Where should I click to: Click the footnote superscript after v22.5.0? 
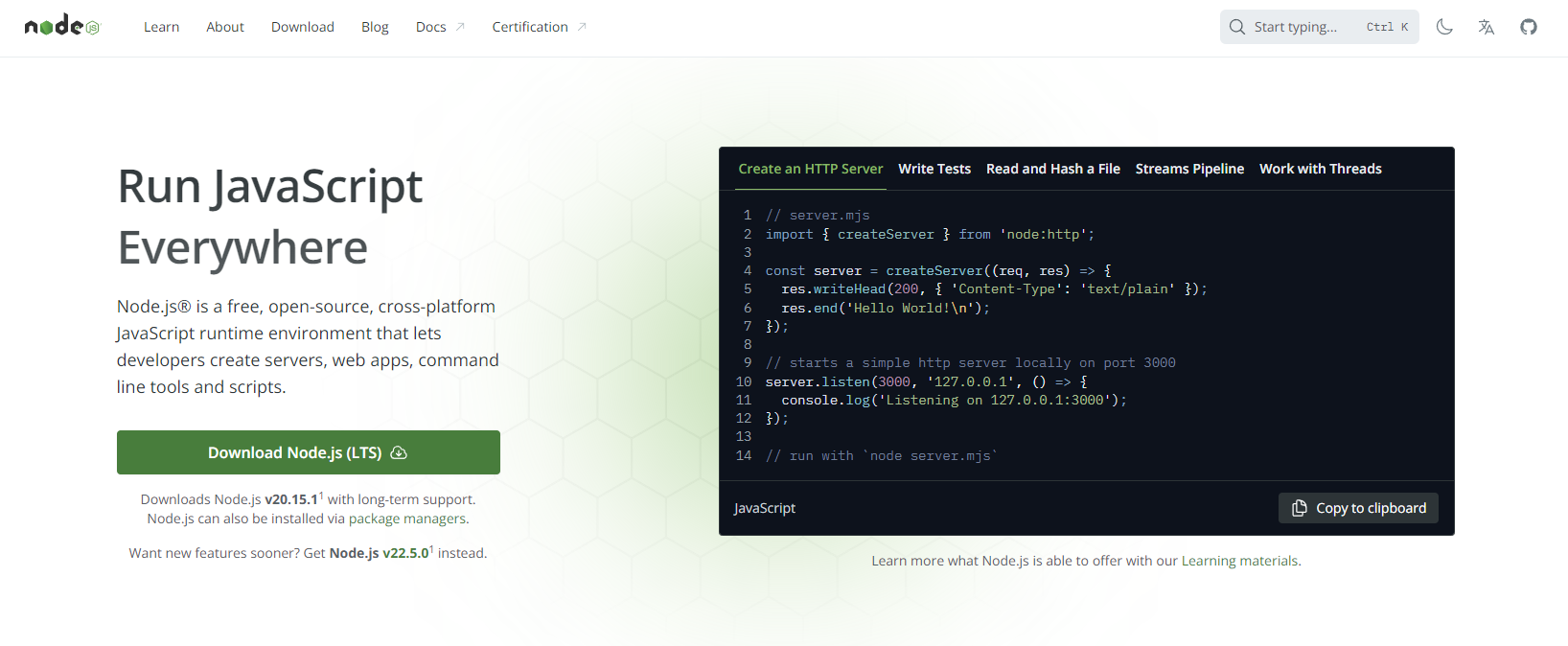coord(432,549)
